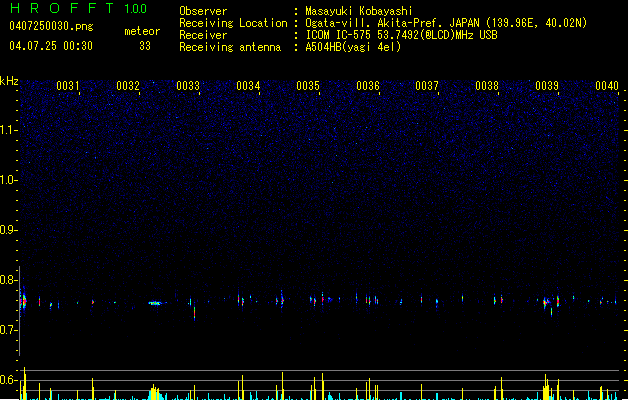This screenshot has height=400, width=629.
Task: Click the 0035 time marker
Action: (x=308, y=86)
